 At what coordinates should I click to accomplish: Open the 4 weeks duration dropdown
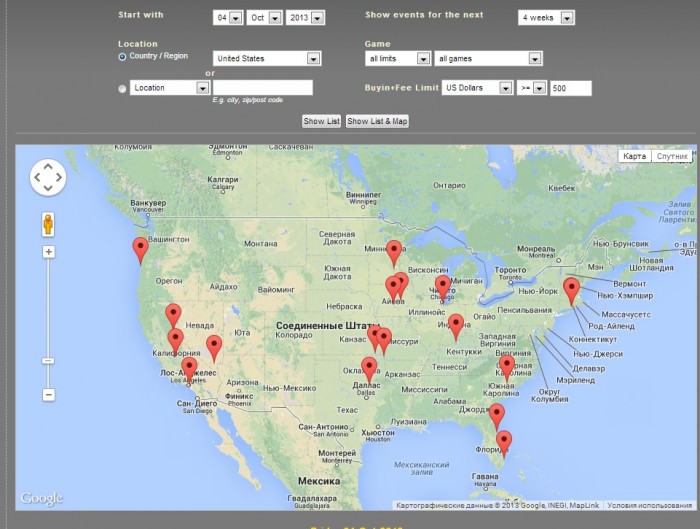(x=546, y=18)
